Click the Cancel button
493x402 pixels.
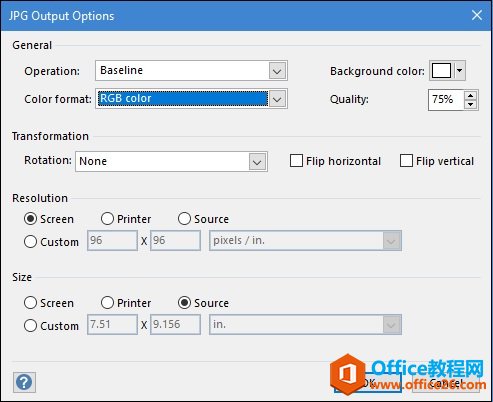click(x=446, y=383)
